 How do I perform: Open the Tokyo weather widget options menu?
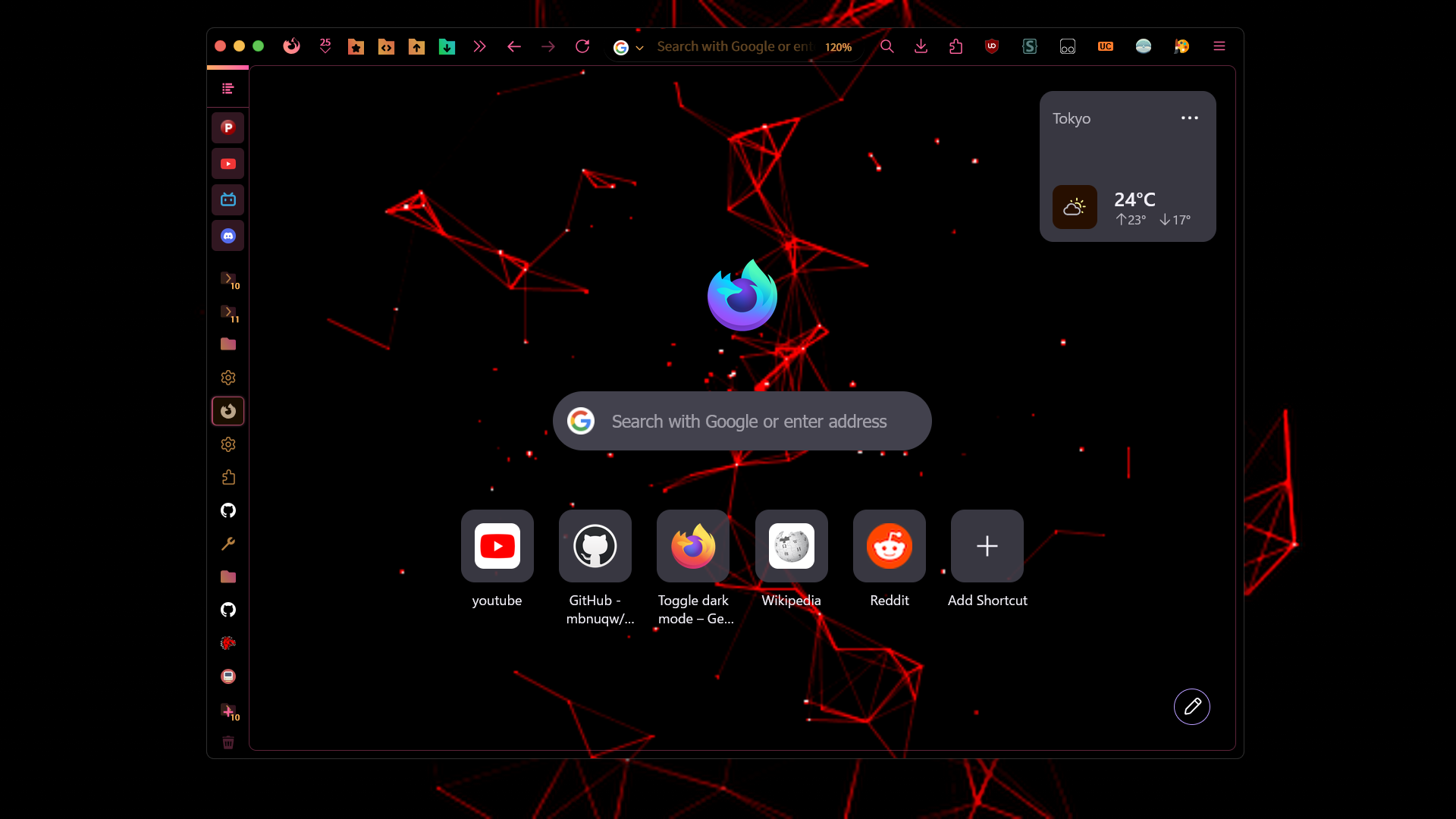[x=1189, y=118]
